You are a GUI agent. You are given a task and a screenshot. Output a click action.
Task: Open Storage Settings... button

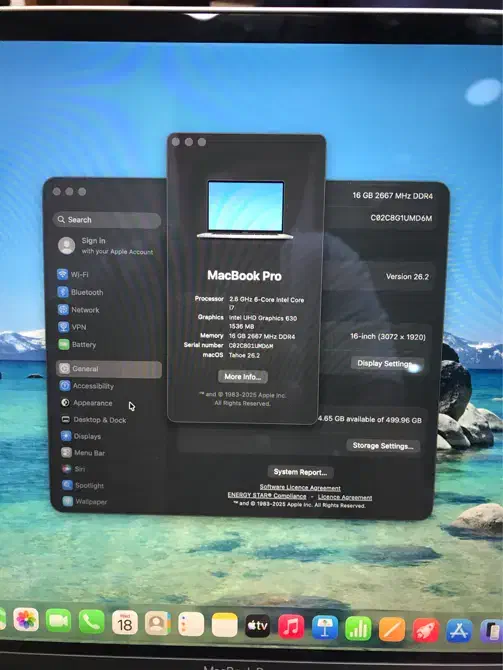coord(383,446)
